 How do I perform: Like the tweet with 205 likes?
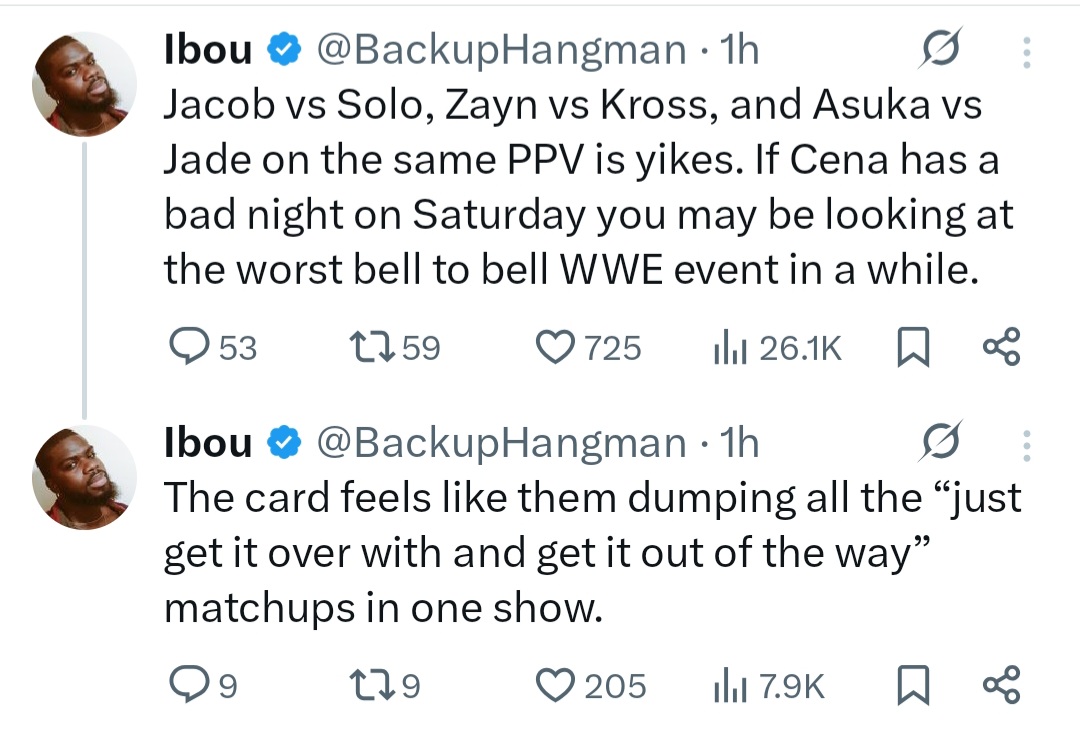point(552,686)
